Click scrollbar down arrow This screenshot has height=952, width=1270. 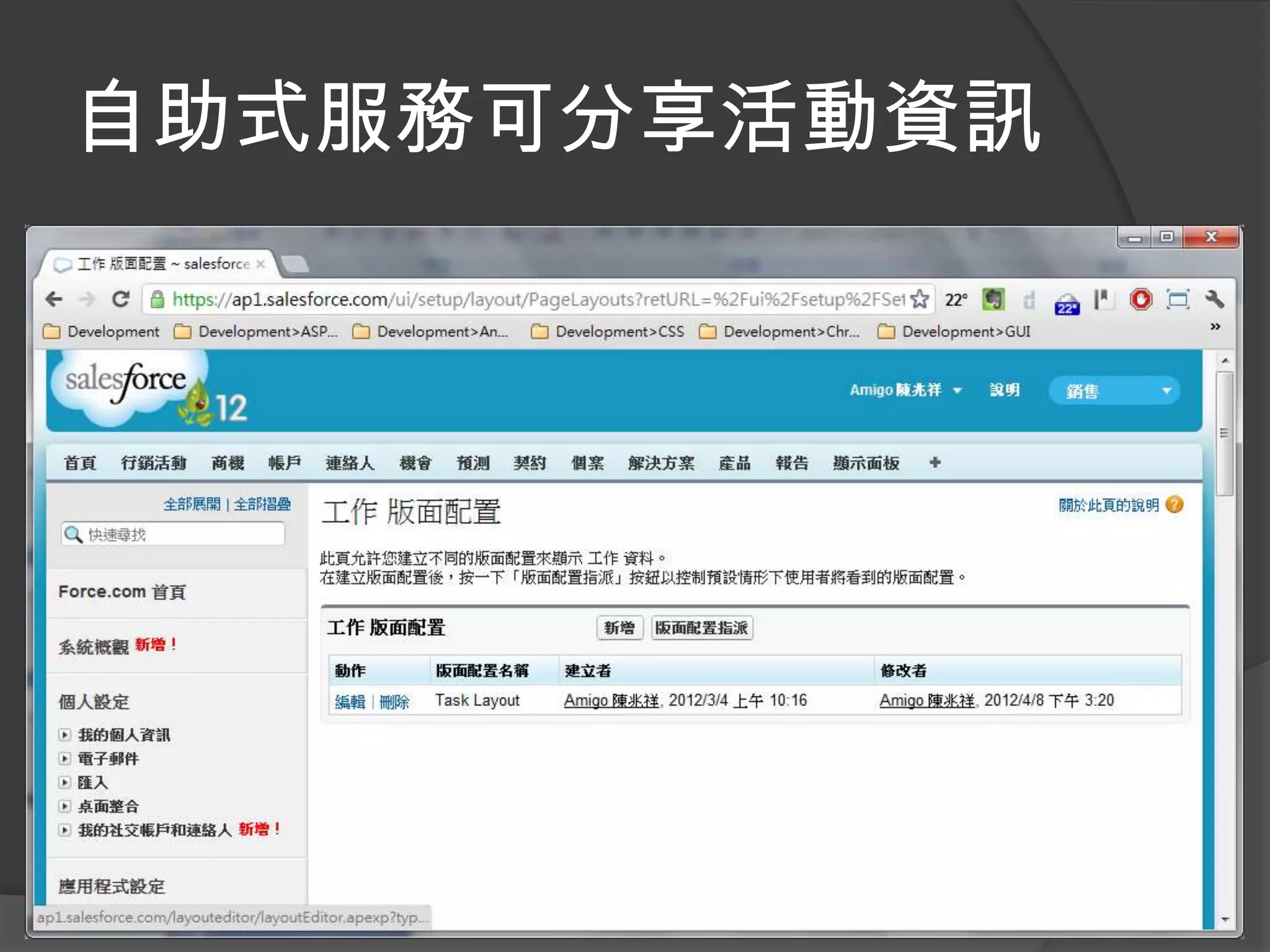click(1225, 920)
